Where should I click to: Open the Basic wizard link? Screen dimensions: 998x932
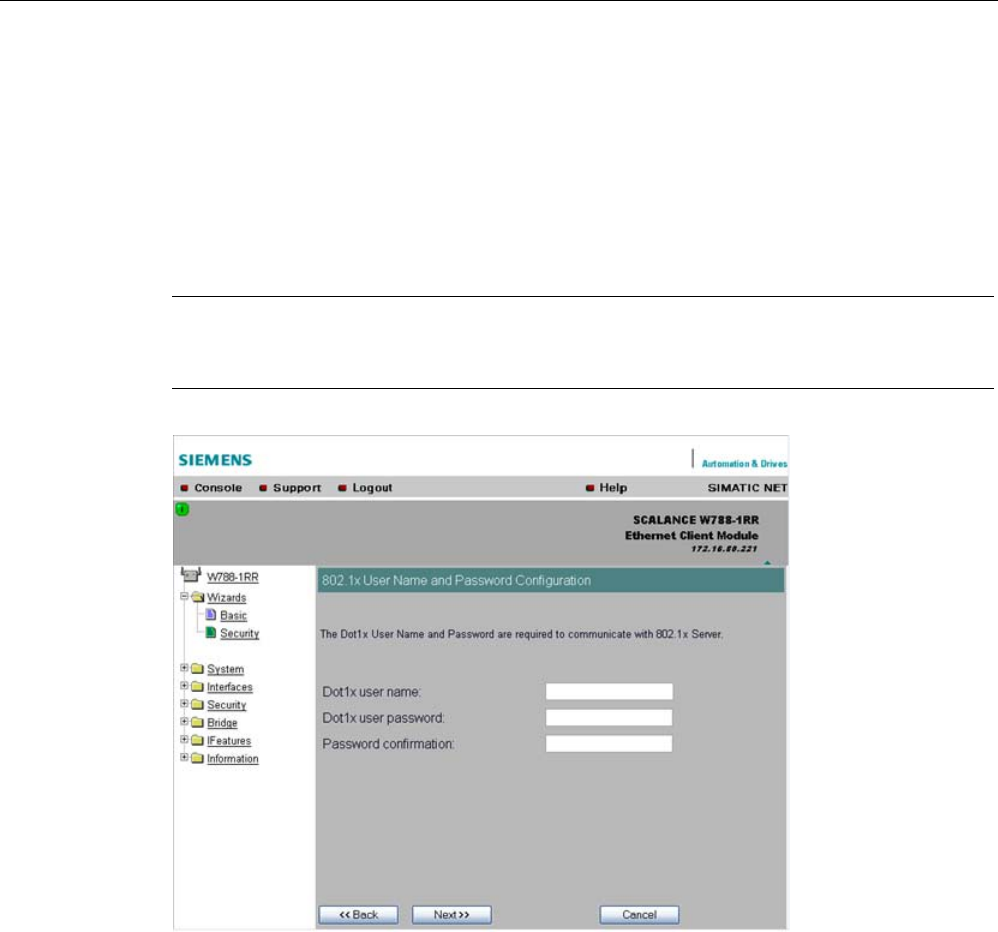(x=233, y=615)
